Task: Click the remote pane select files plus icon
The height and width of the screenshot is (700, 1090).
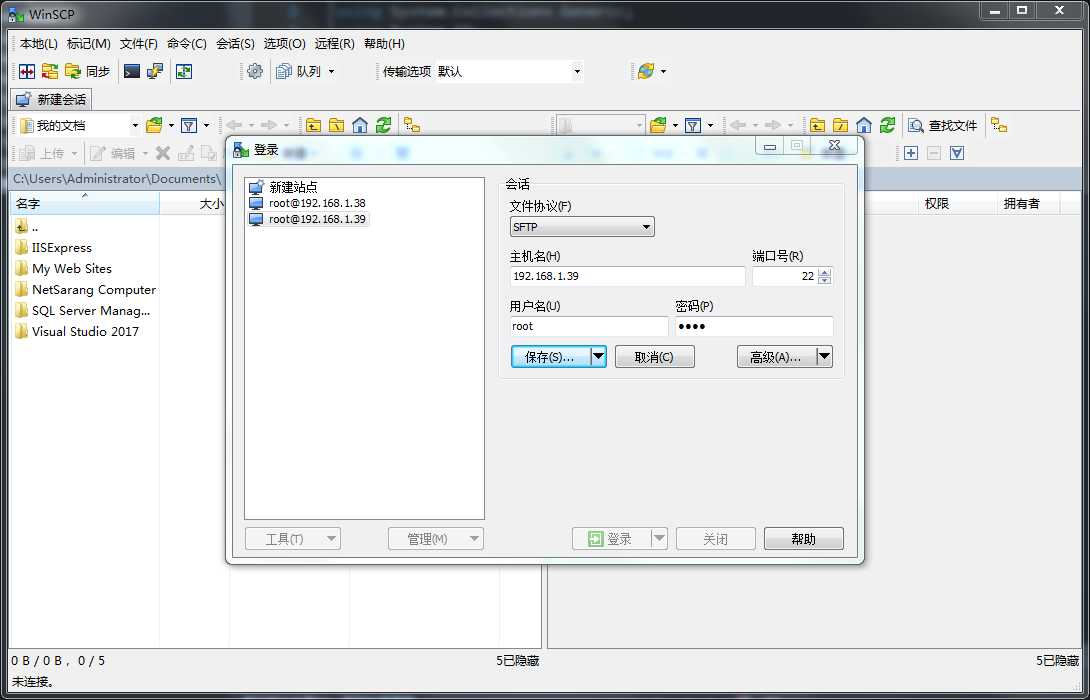Action: coord(911,153)
